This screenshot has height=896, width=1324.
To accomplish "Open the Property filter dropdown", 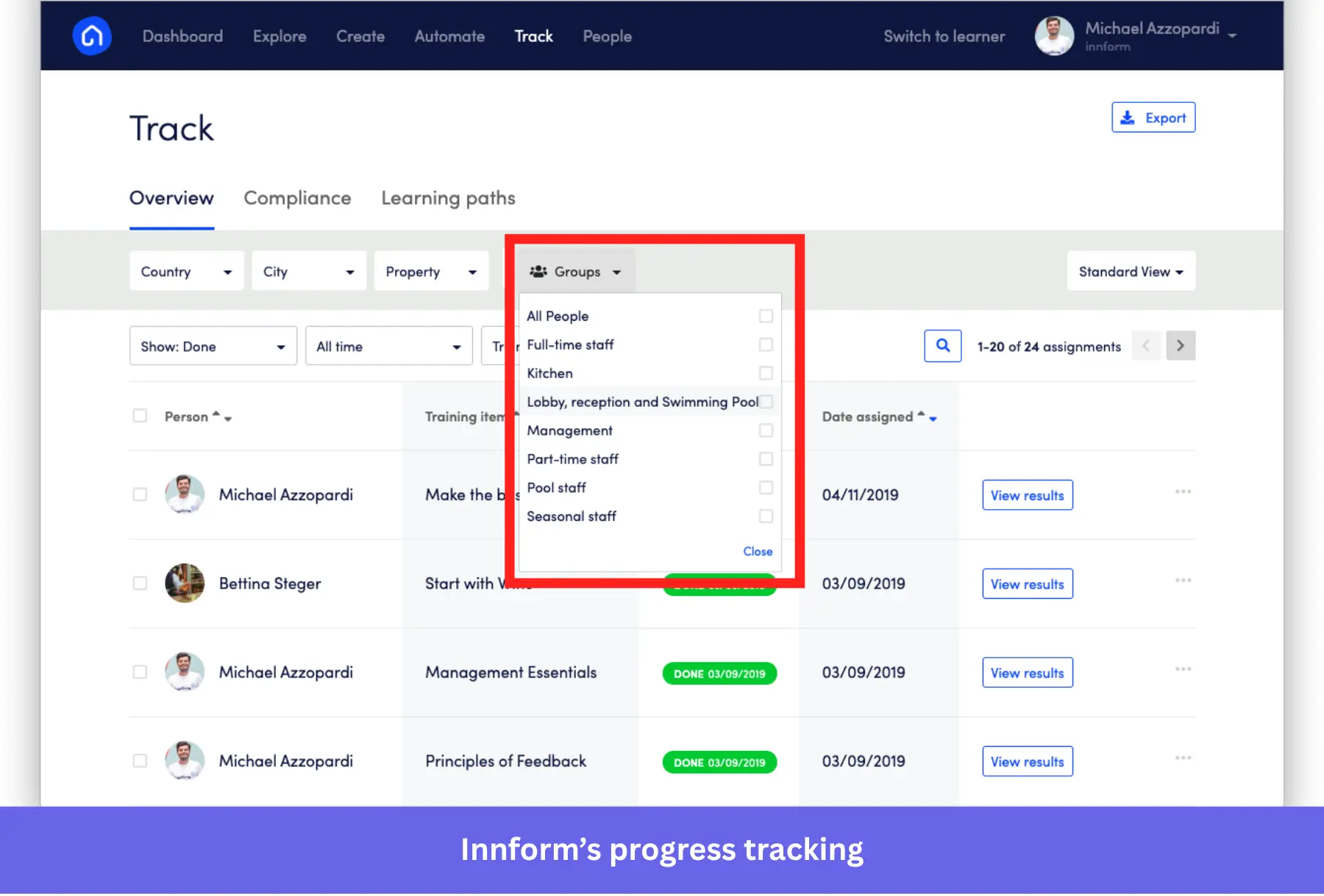I will tap(431, 271).
